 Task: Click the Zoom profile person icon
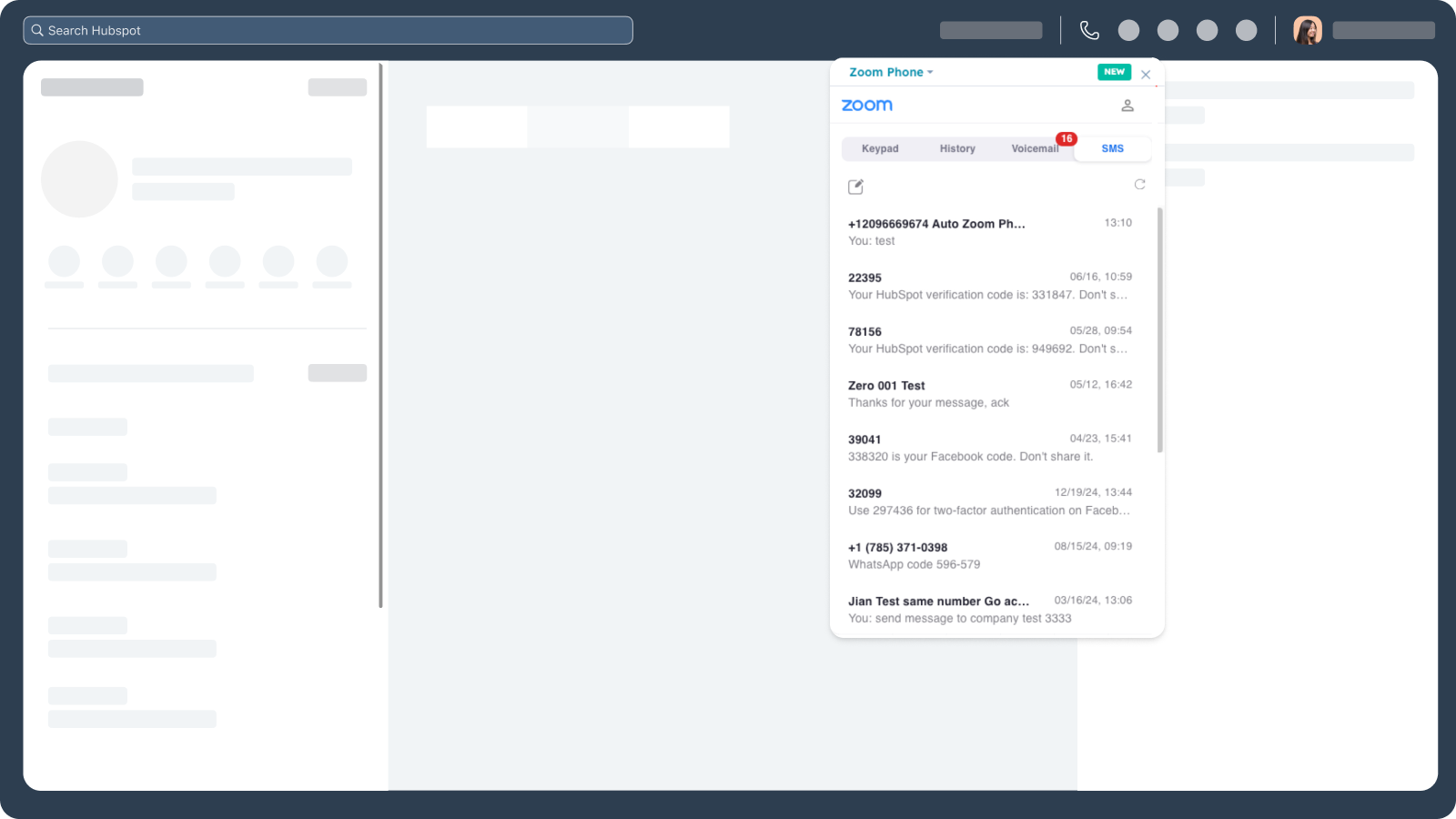1127,106
